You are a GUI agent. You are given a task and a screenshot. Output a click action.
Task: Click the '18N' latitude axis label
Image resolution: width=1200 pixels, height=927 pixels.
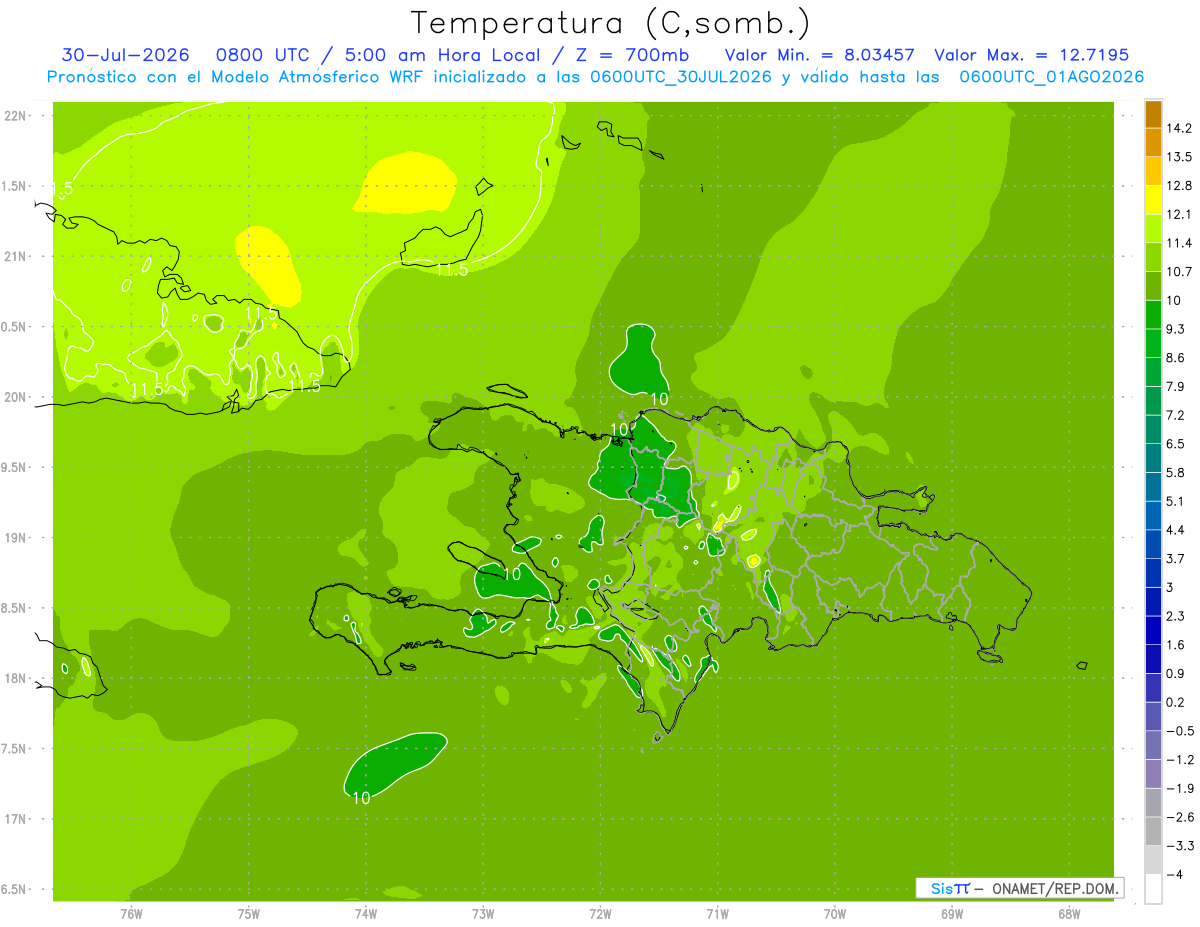17,679
